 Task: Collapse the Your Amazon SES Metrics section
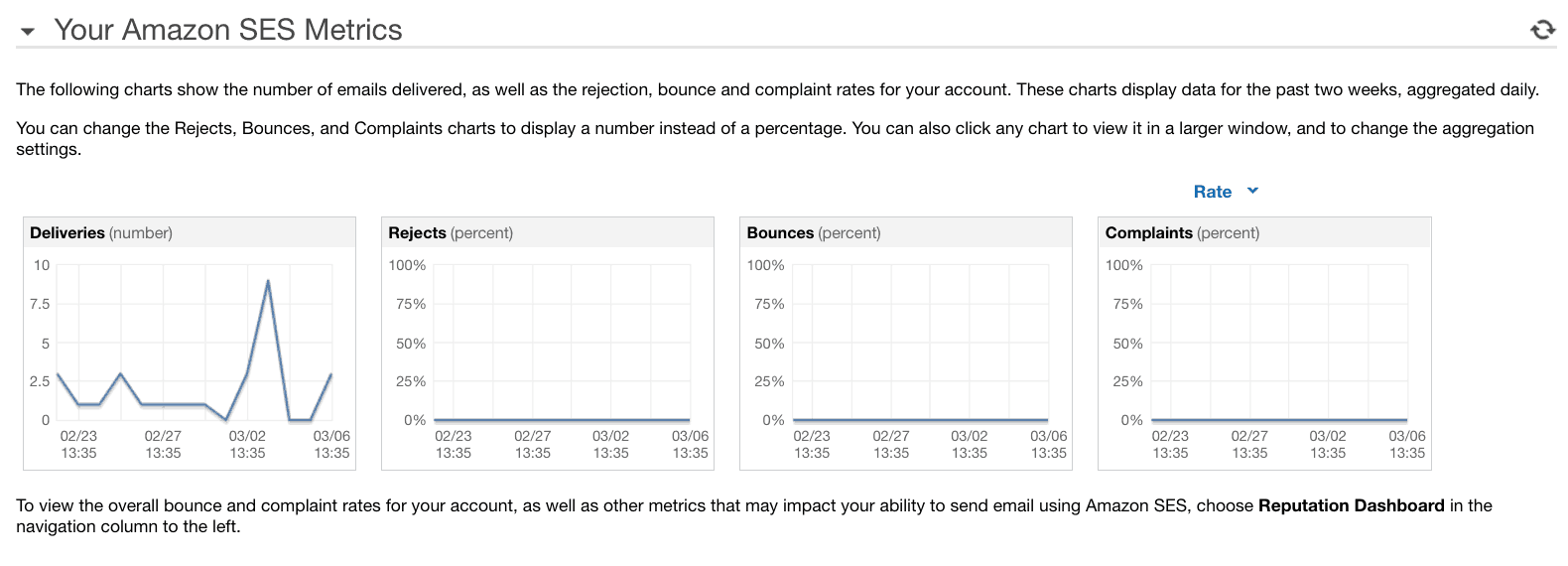point(28,32)
